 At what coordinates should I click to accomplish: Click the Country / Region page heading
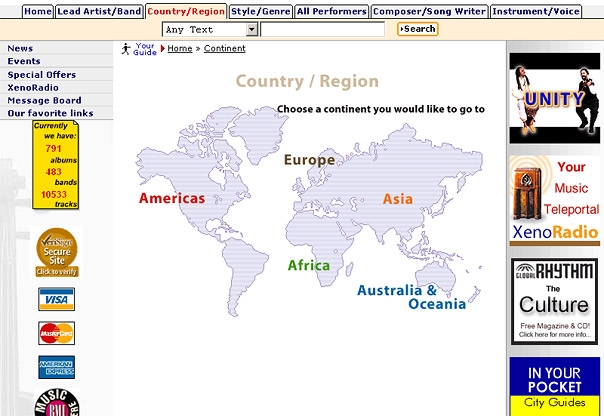307,81
